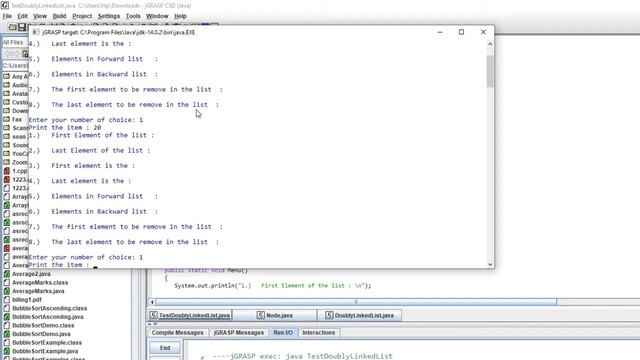The image size is (640, 360).
Task: Click the Fax folder icon
Action: pyautogui.click(x=7, y=119)
